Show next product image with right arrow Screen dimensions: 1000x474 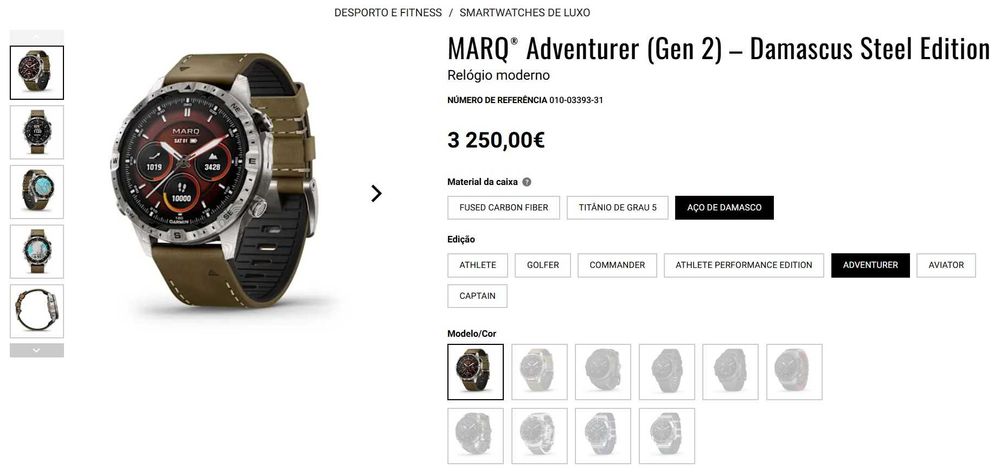click(x=376, y=193)
